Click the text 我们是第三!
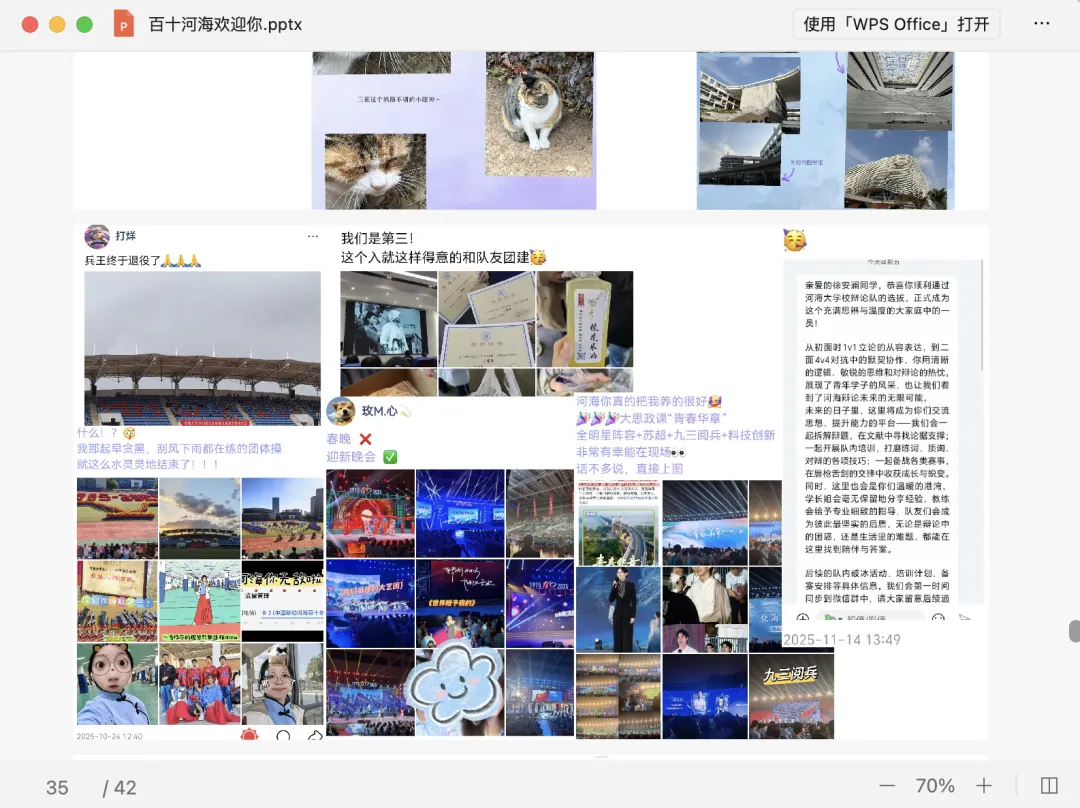Screen dimensions: 1080x808 [x=377, y=238]
